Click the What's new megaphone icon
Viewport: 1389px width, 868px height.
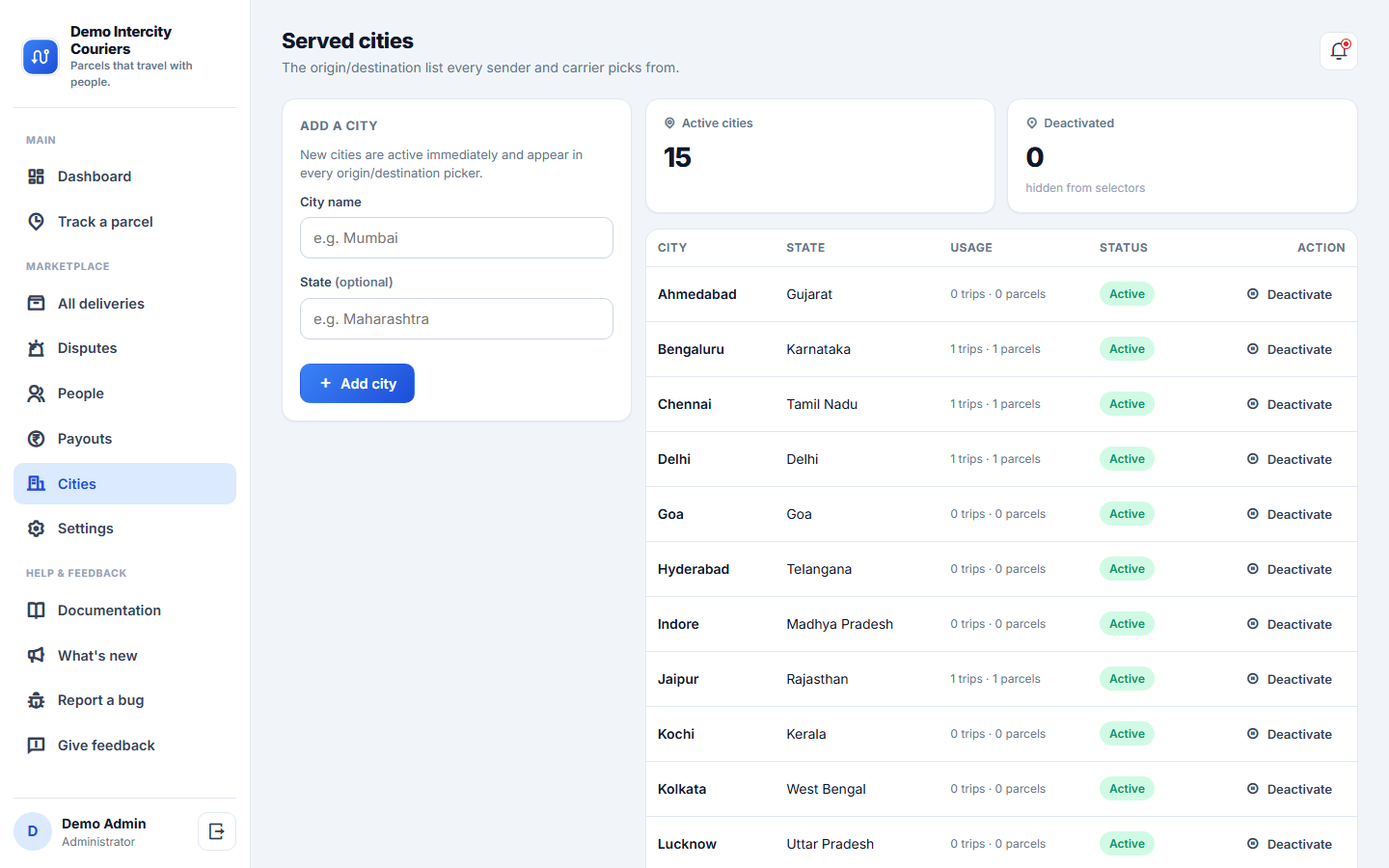37,656
